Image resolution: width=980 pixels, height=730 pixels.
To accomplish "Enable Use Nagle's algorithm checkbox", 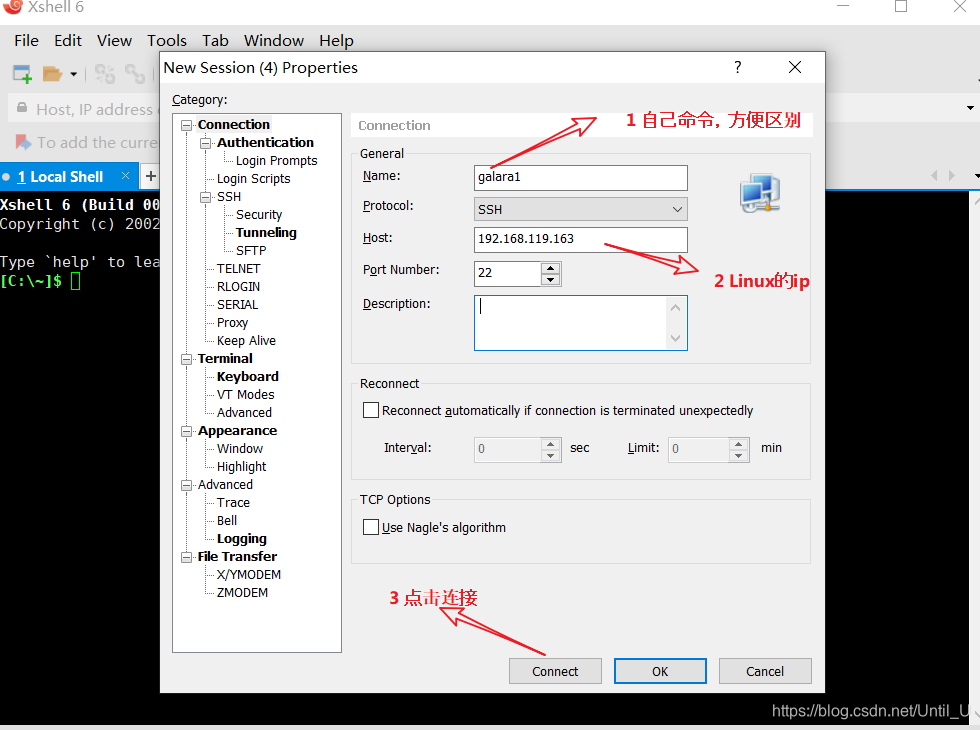I will coord(371,527).
